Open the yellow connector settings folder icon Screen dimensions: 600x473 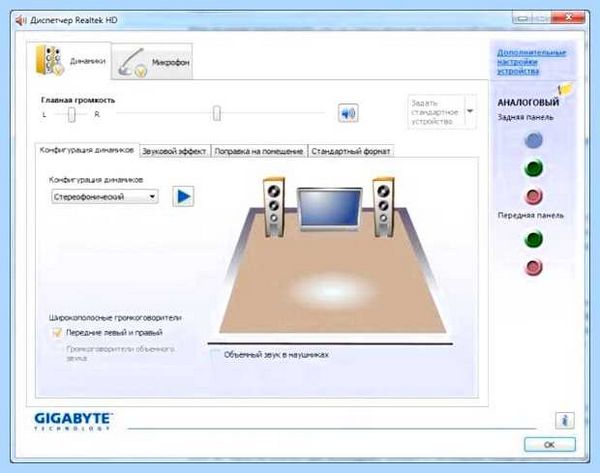click(565, 89)
